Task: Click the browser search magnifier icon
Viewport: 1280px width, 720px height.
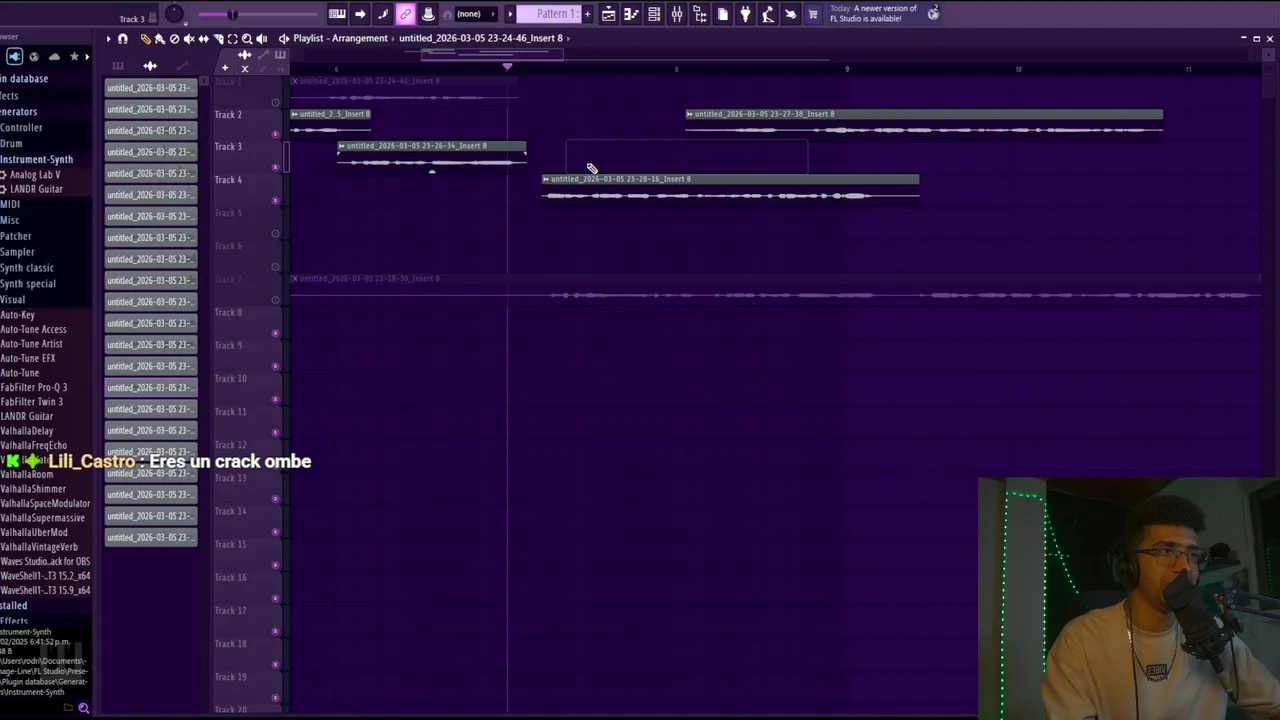Action: [x=84, y=708]
